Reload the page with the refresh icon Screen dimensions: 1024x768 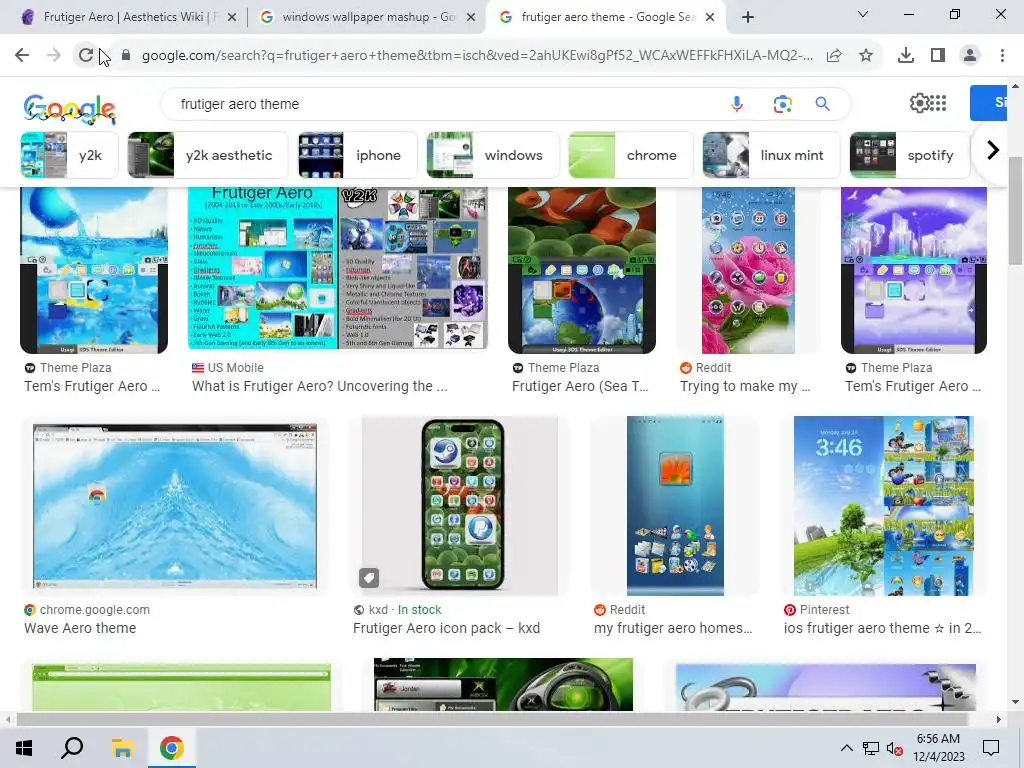(x=86, y=56)
